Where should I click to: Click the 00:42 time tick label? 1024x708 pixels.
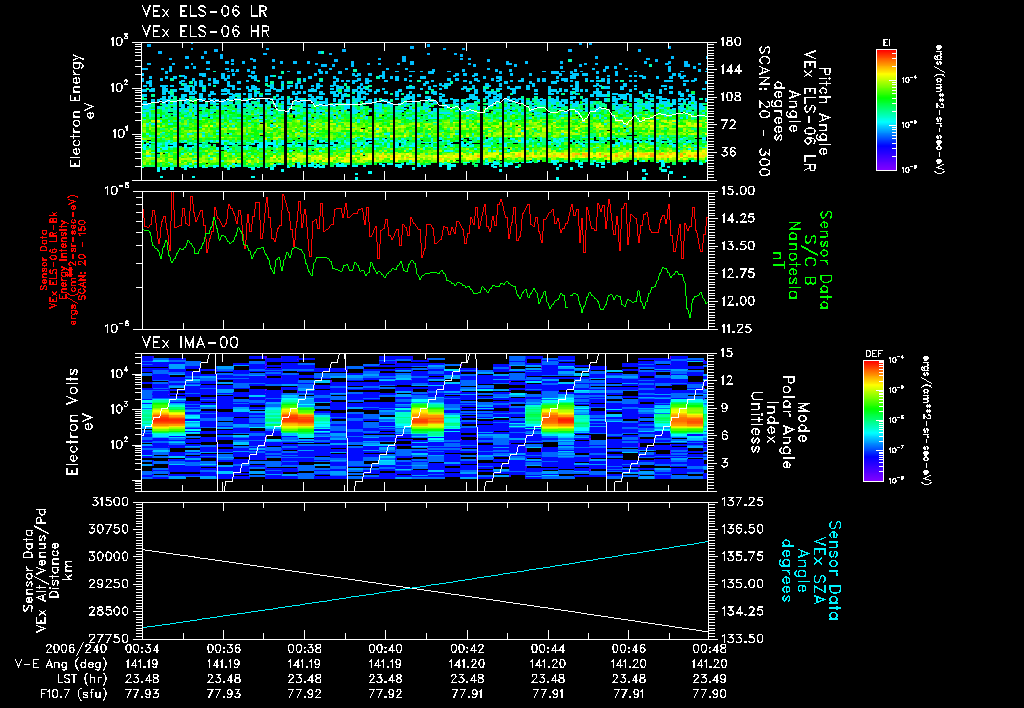click(x=466, y=649)
